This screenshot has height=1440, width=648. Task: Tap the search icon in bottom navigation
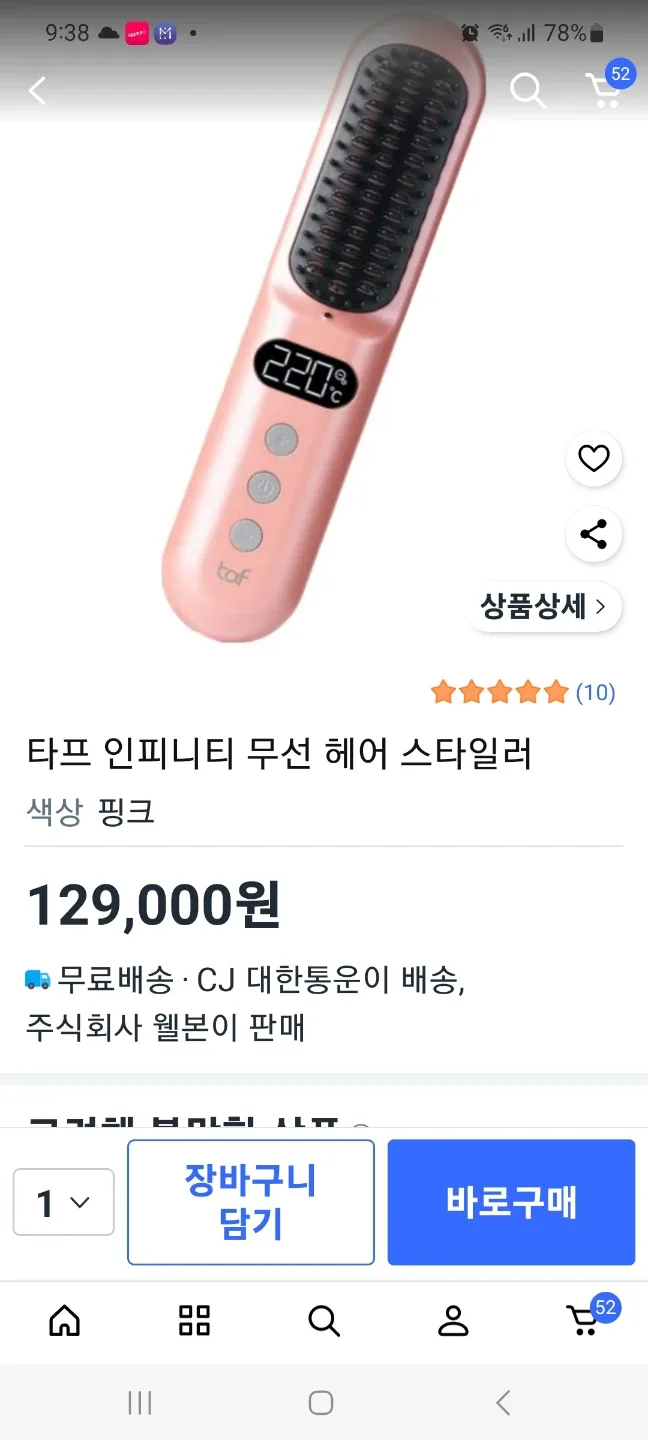[x=324, y=1321]
